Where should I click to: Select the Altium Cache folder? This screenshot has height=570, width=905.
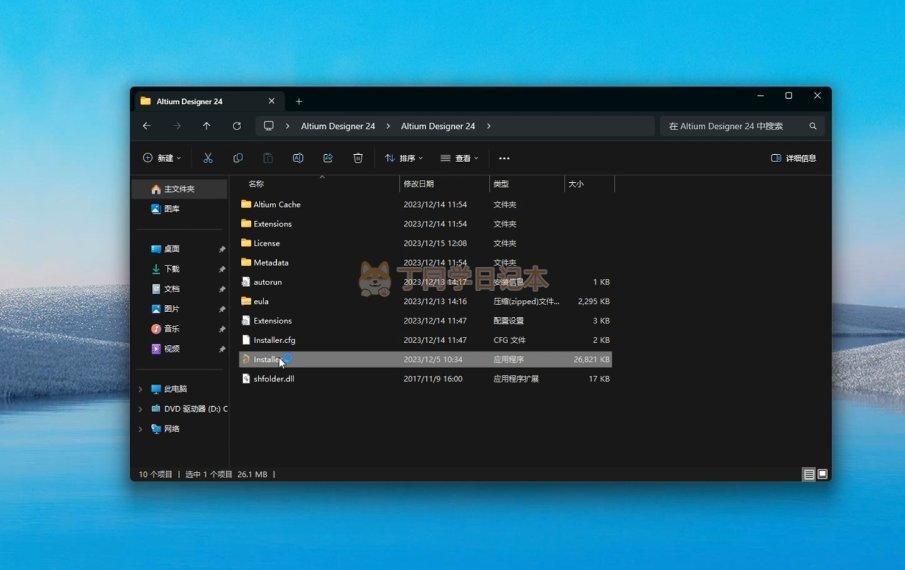point(276,204)
